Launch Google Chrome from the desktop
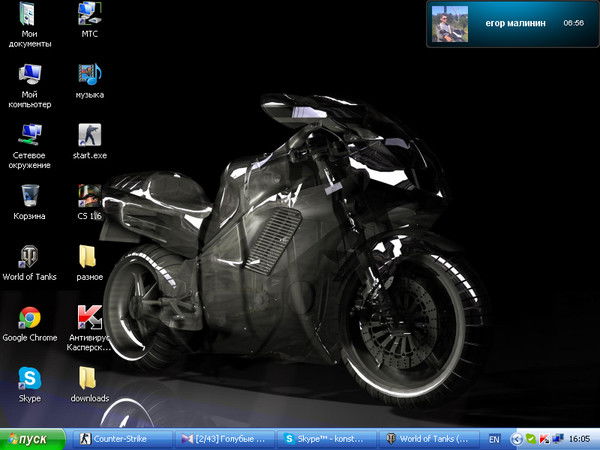Image resolution: width=600 pixels, height=450 pixels. point(29,318)
